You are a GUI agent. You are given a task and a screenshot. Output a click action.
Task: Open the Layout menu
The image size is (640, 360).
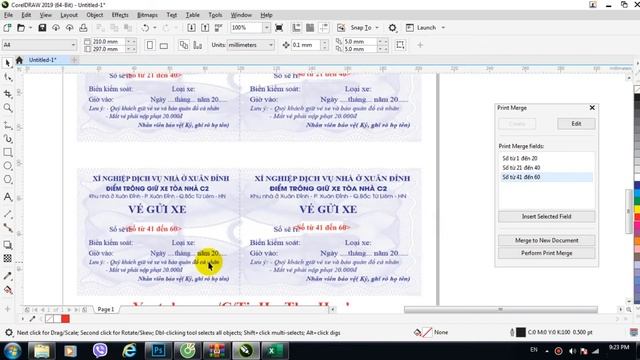tap(69, 15)
